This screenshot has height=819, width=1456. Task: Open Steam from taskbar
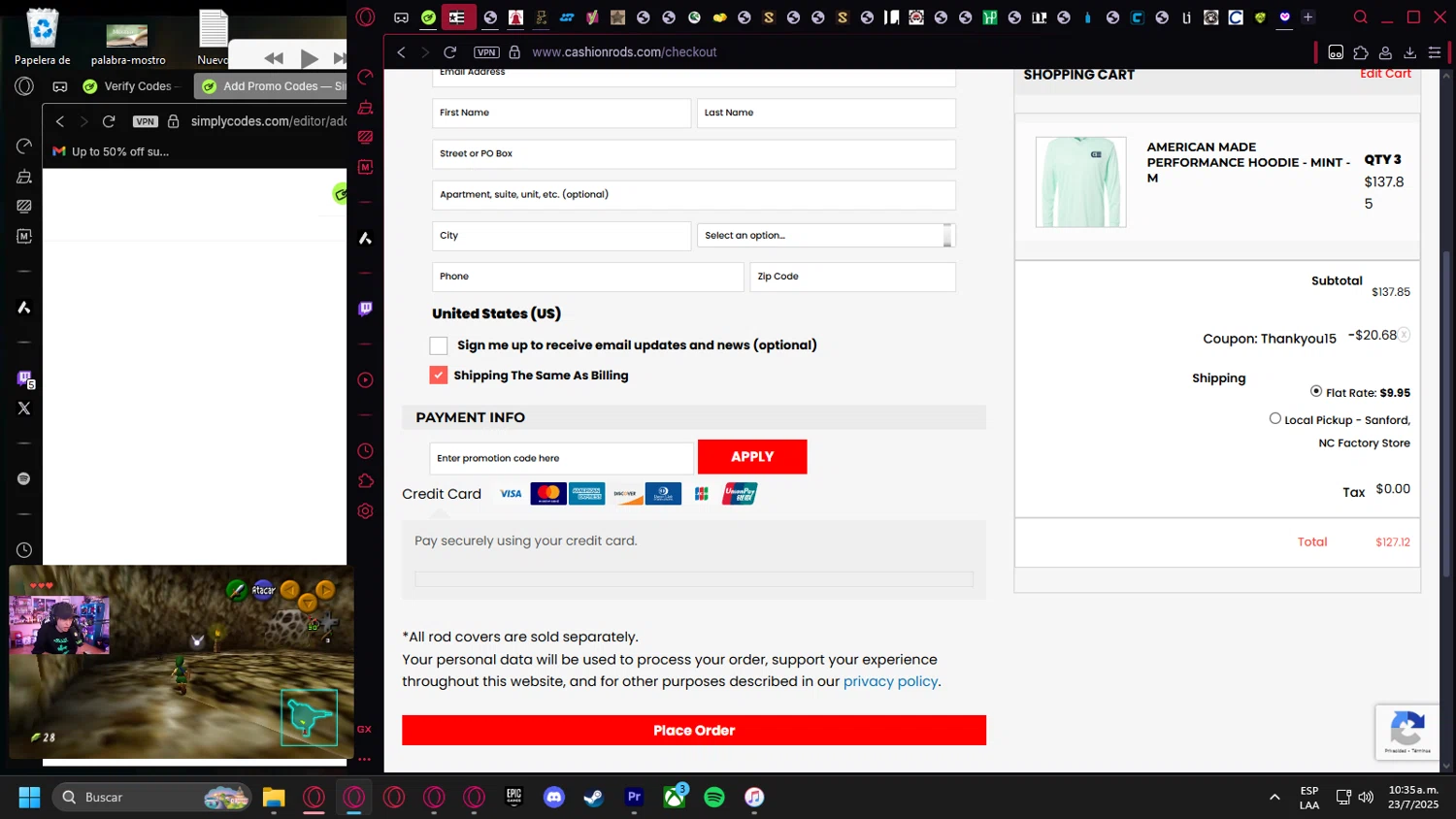593,798
